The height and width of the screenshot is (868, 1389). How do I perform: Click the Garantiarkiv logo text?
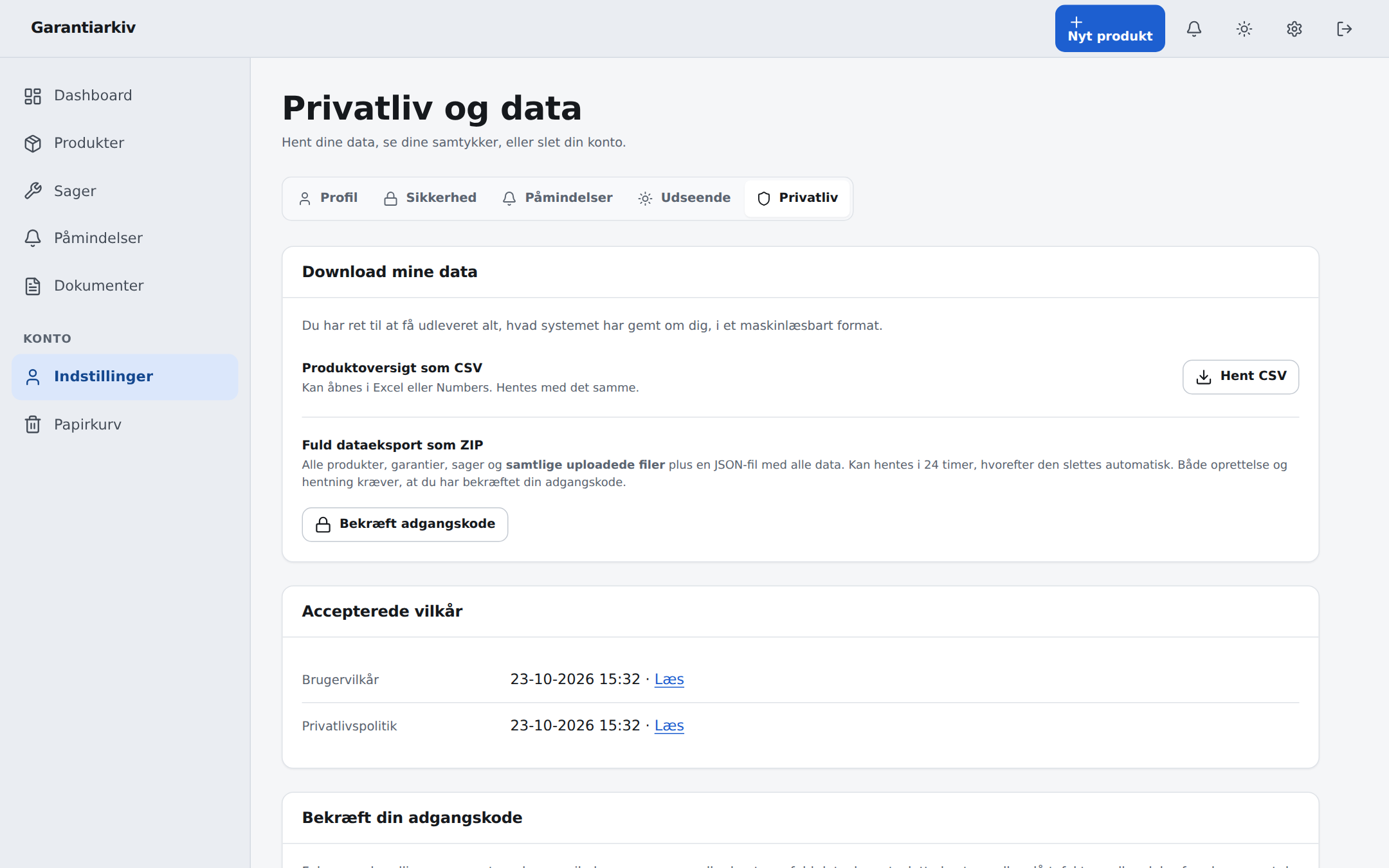pos(84,28)
